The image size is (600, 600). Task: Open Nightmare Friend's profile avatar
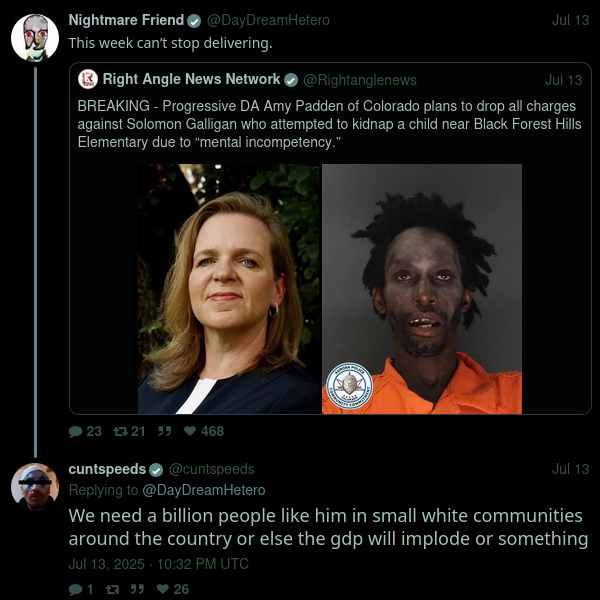[x=35, y=38]
